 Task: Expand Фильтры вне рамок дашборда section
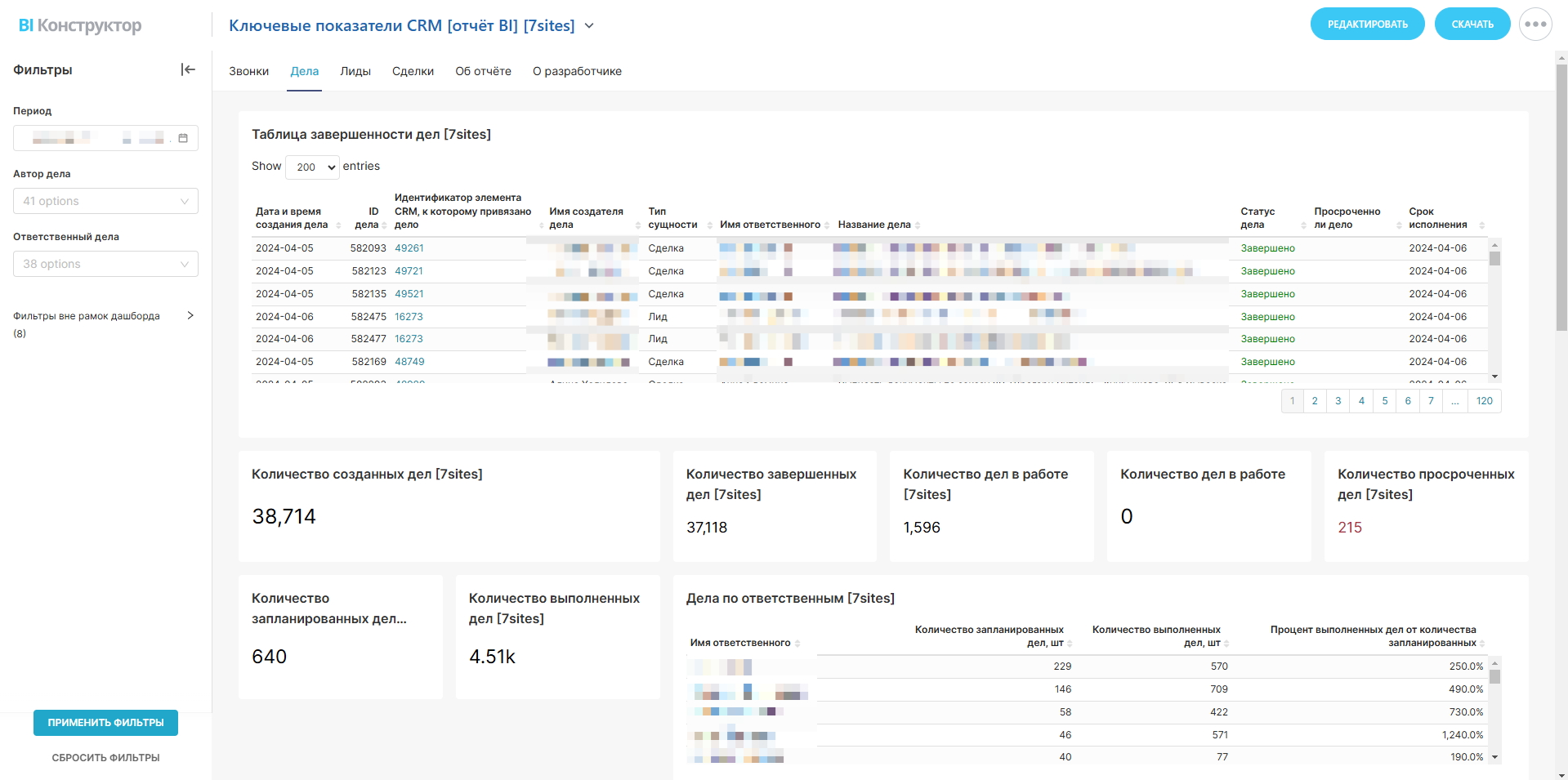(x=190, y=316)
